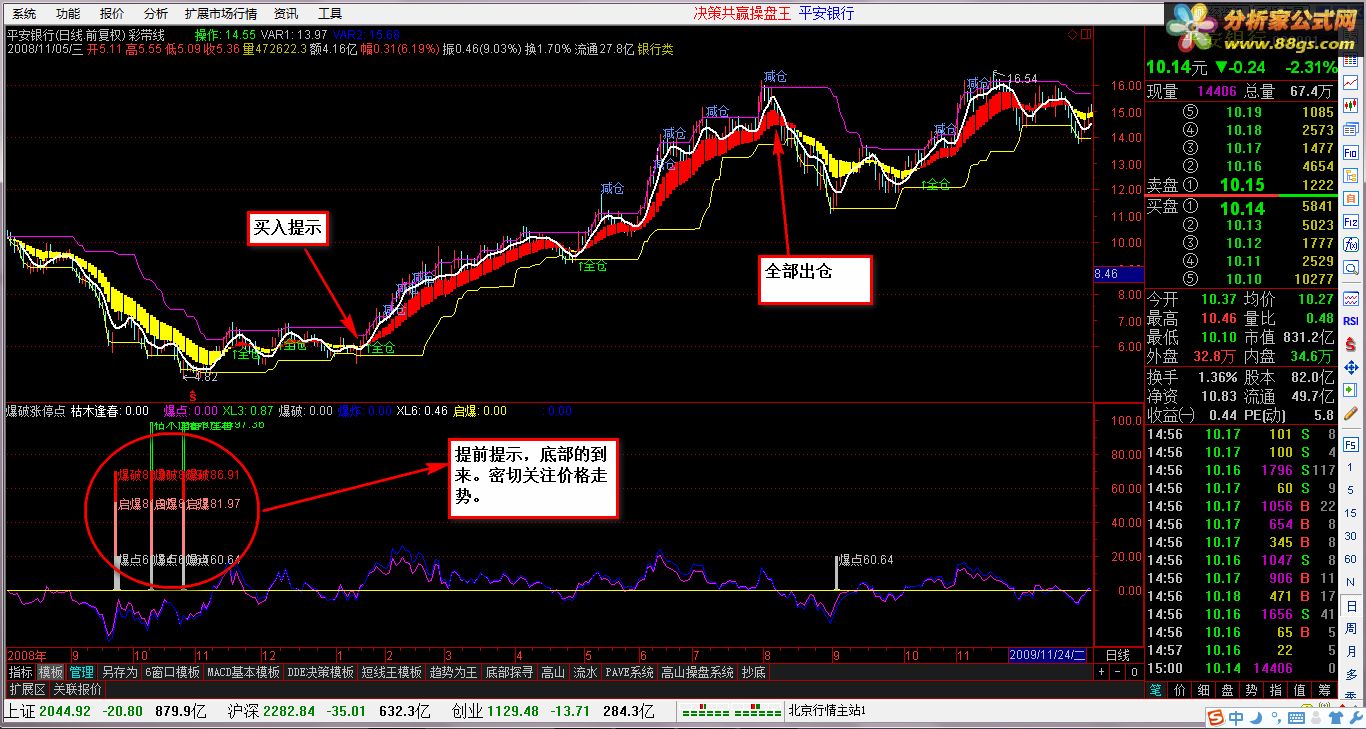Click the candlestick chart icon in right toolbar

point(1351,104)
